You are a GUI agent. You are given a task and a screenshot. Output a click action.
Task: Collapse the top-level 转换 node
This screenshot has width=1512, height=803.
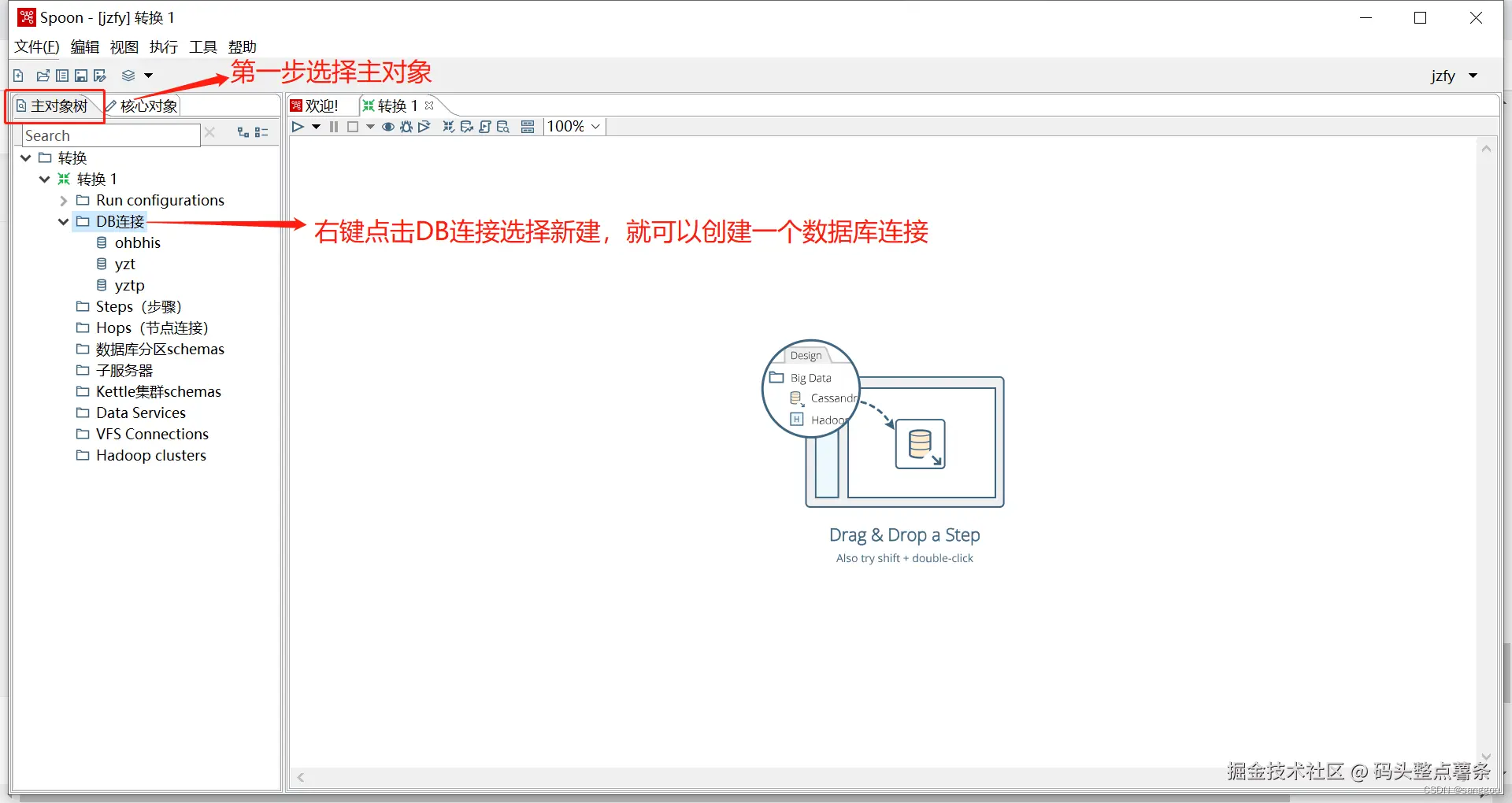26,158
